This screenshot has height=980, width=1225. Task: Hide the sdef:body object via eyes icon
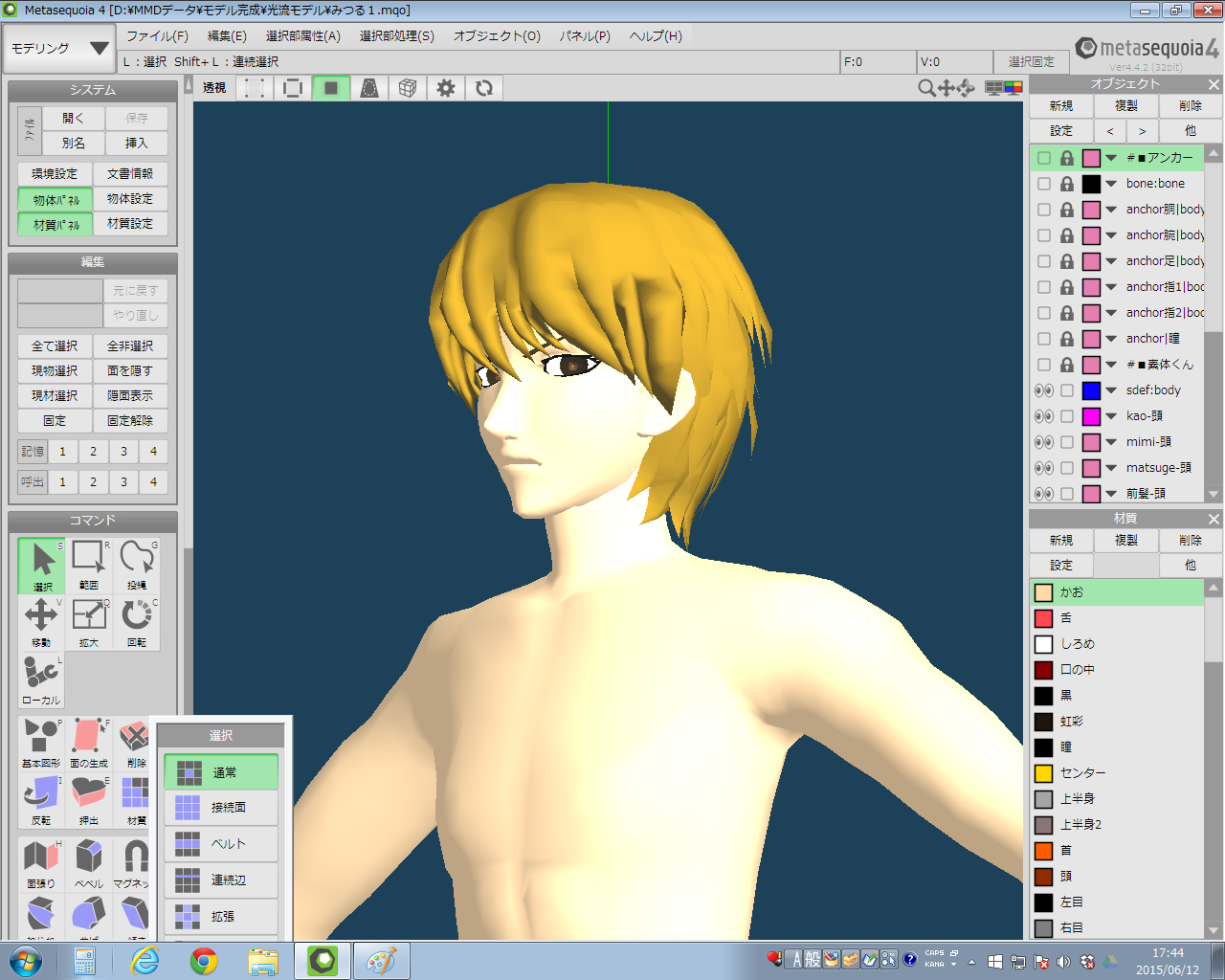(x=1044, y=390)
